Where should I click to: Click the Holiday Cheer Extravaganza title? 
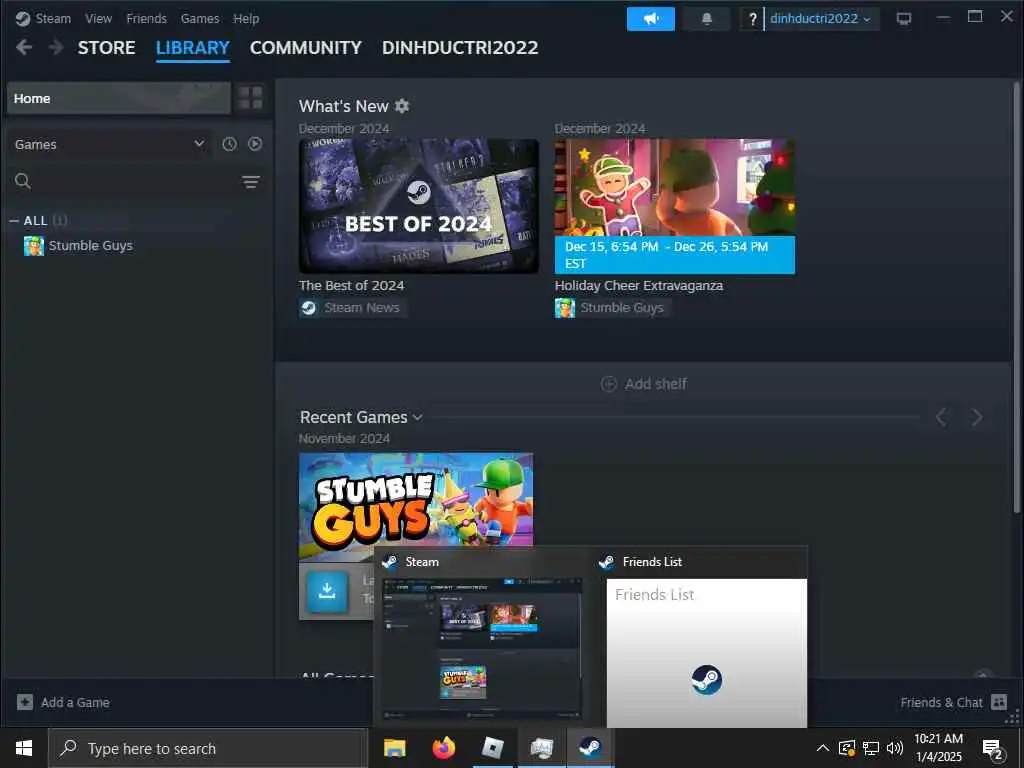(639, 285)
